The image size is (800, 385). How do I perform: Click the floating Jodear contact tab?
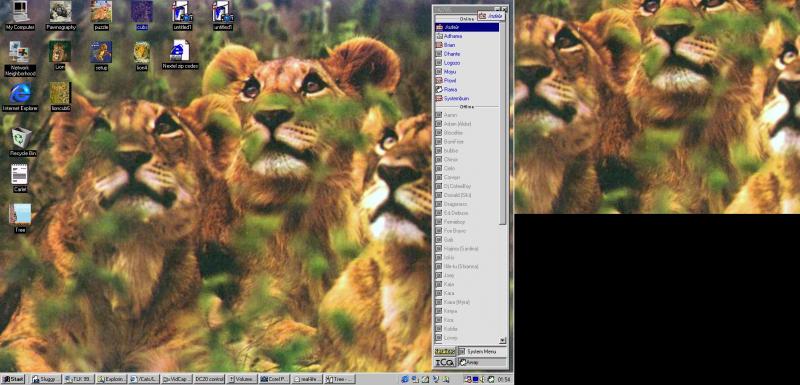[491, 16]
